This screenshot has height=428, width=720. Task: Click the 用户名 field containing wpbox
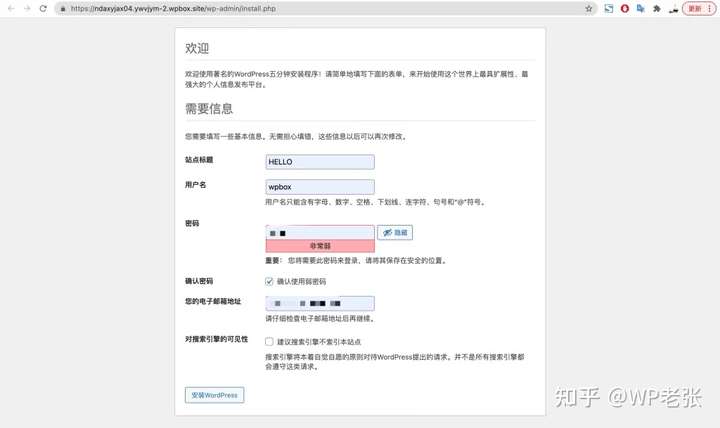pyautogui.click(x=320, y=187)
